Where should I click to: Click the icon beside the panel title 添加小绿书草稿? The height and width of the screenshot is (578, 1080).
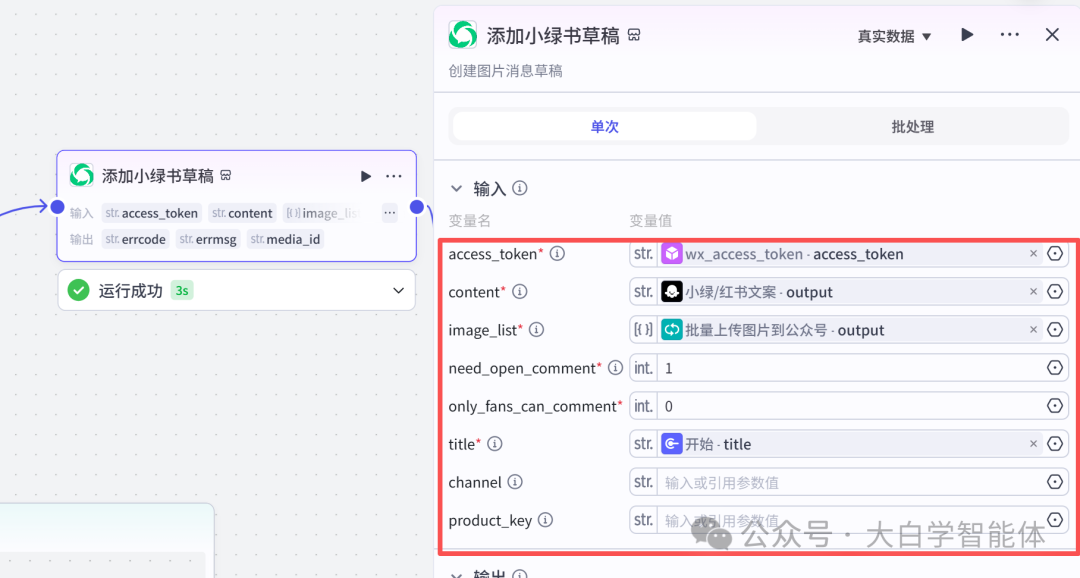[634, 35]
